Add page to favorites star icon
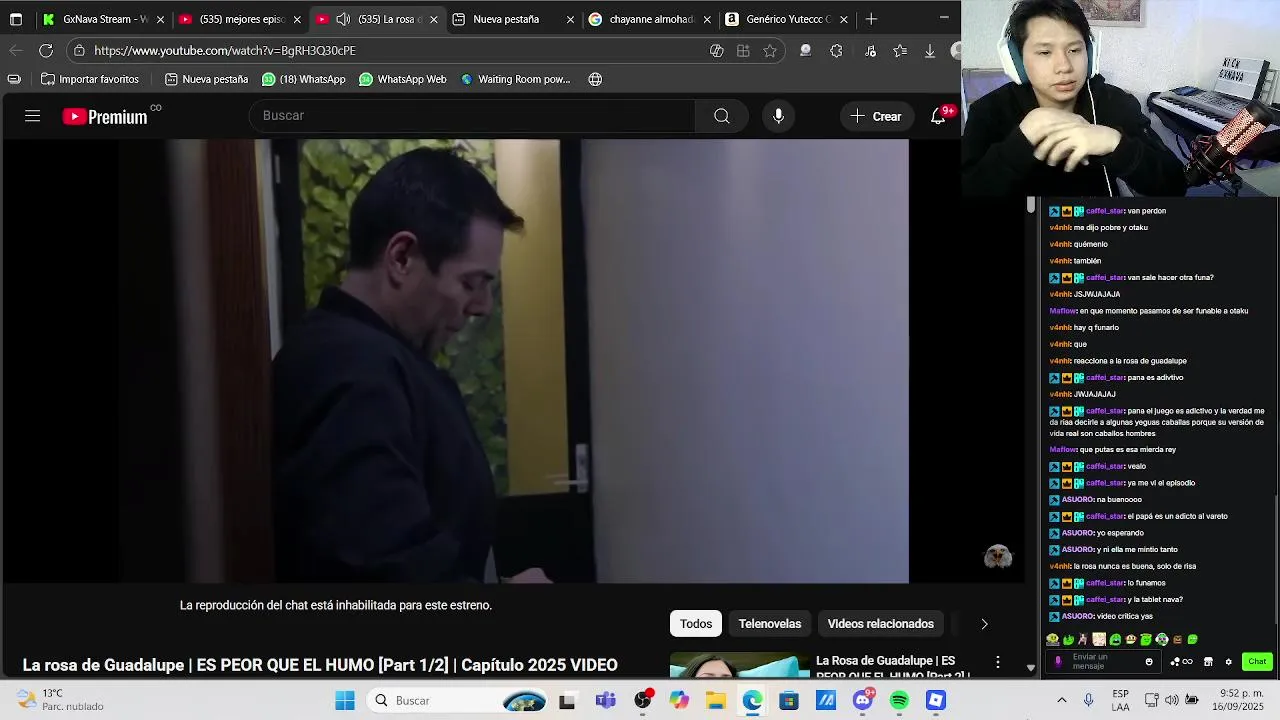Screen dimensions: 1280x720 [770, 50]
